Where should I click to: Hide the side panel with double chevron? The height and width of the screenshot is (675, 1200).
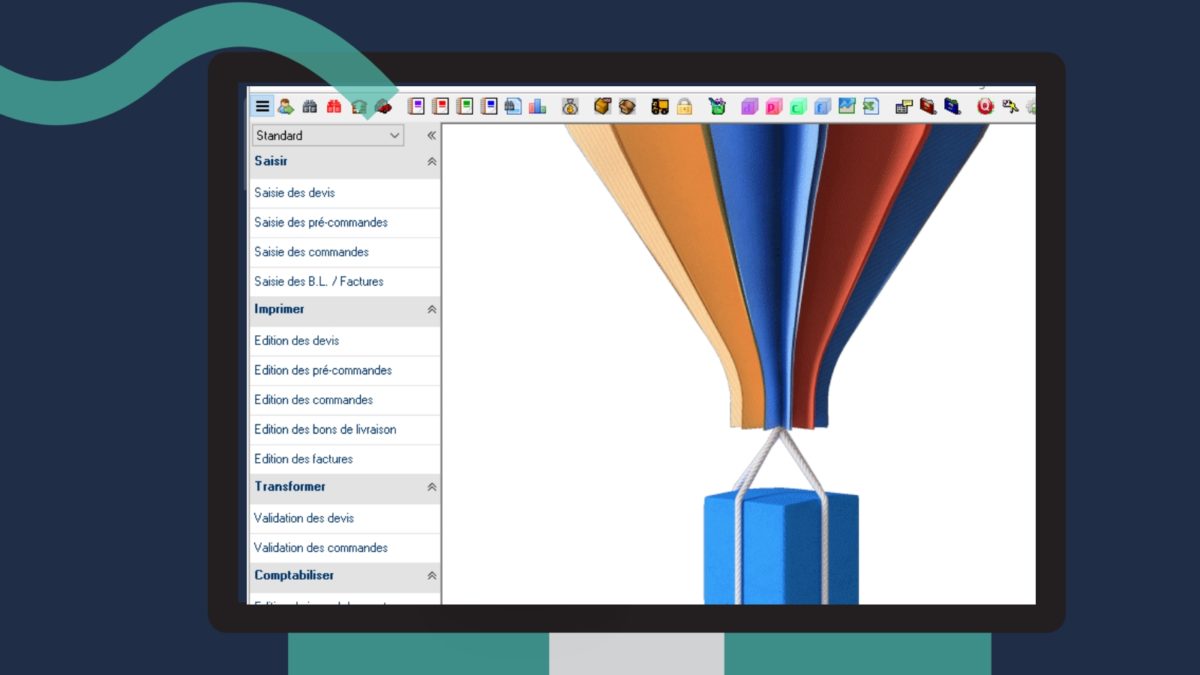coord(432,135)
